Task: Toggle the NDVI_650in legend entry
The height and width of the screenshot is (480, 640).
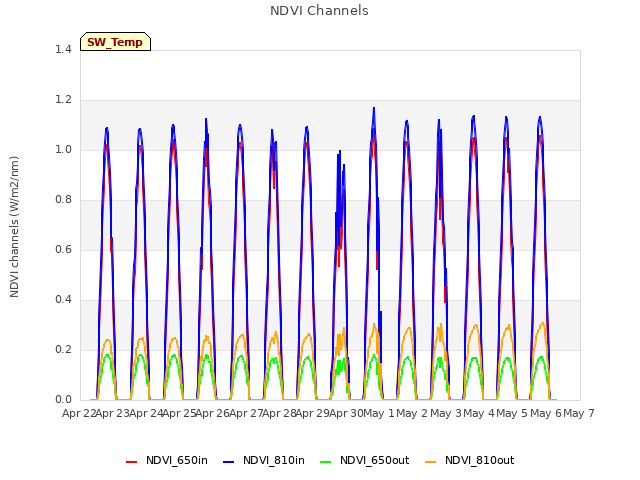Action: pos(167,460)
